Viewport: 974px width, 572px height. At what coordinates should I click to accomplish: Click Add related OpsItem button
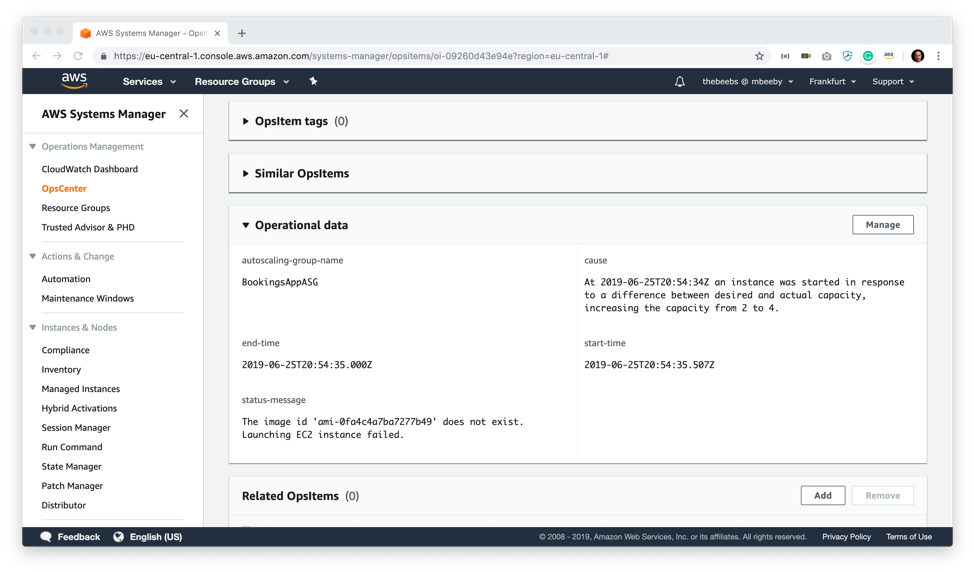[822, 495]
